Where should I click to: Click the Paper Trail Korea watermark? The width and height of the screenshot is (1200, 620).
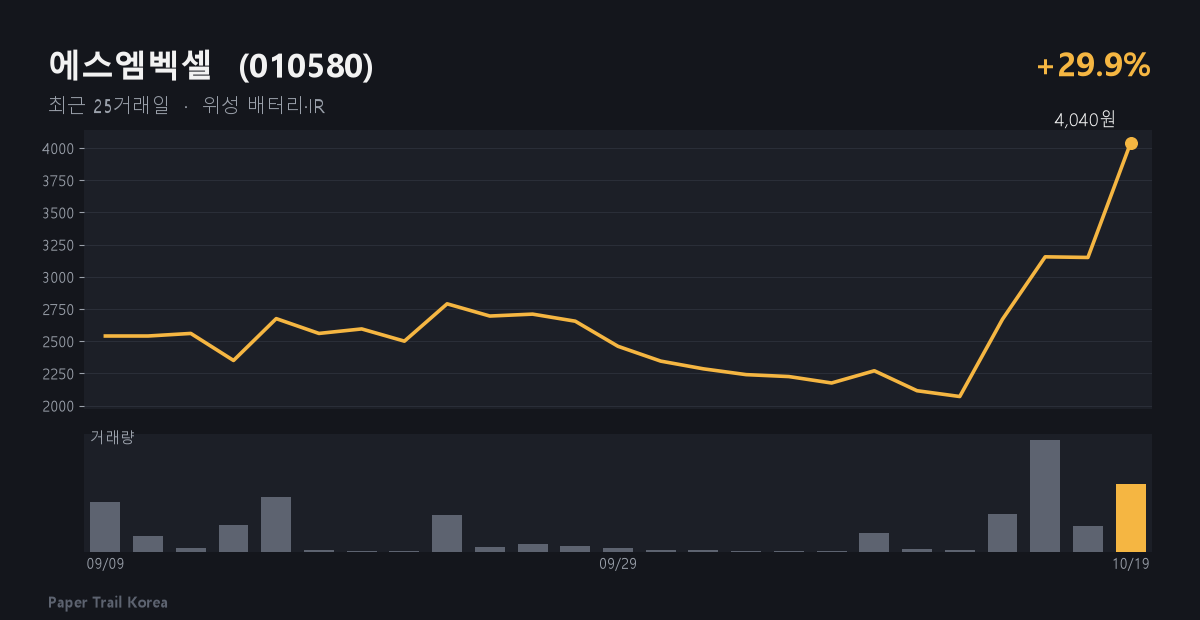(x=108, y=603)
